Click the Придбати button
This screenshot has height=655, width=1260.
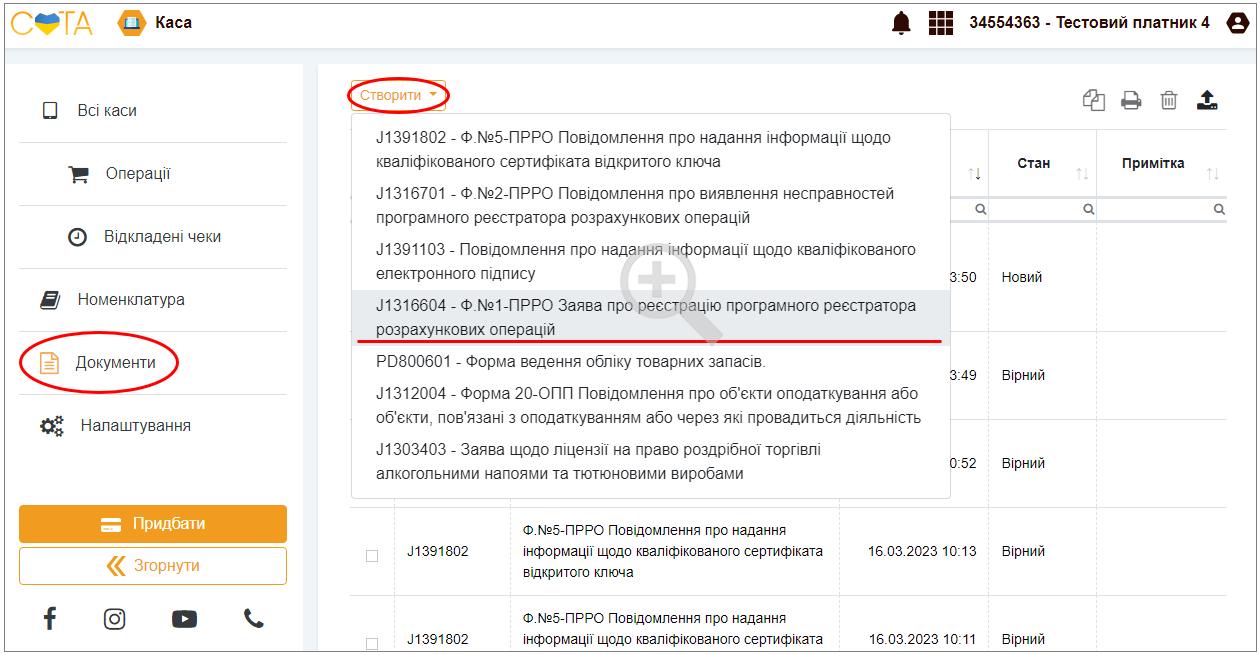153,524
